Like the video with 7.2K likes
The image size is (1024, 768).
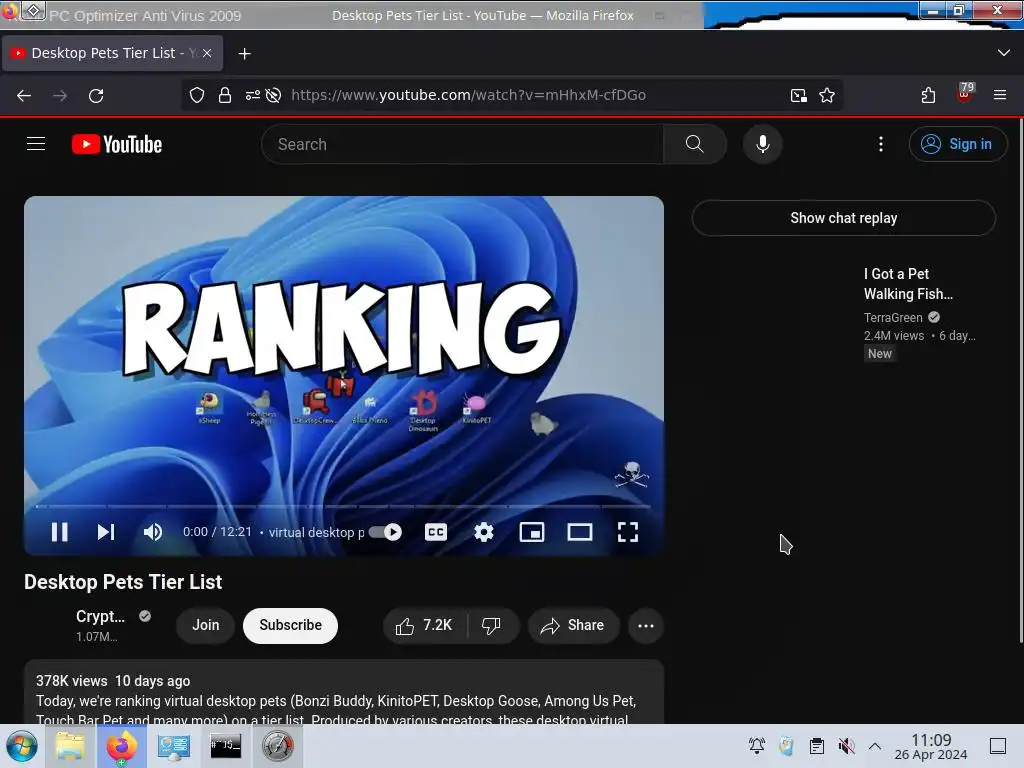(424, 626)
